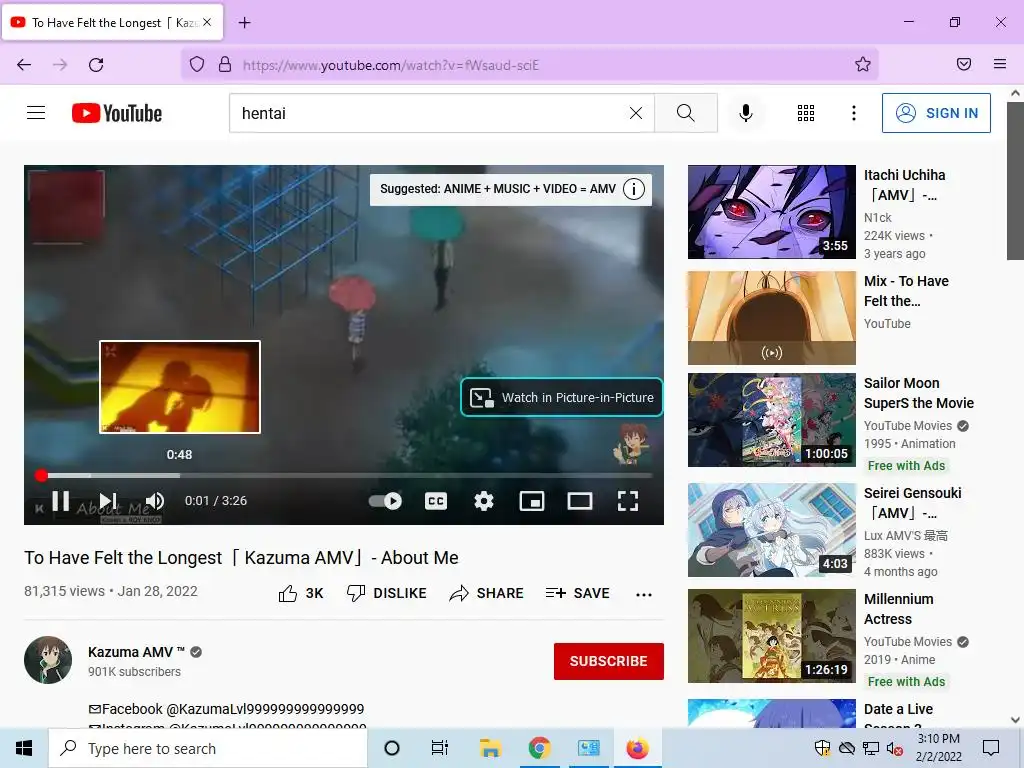Launch File Explorer from taskbar
Viewport: 1024px width, 768px height.
tap(490, 748)
